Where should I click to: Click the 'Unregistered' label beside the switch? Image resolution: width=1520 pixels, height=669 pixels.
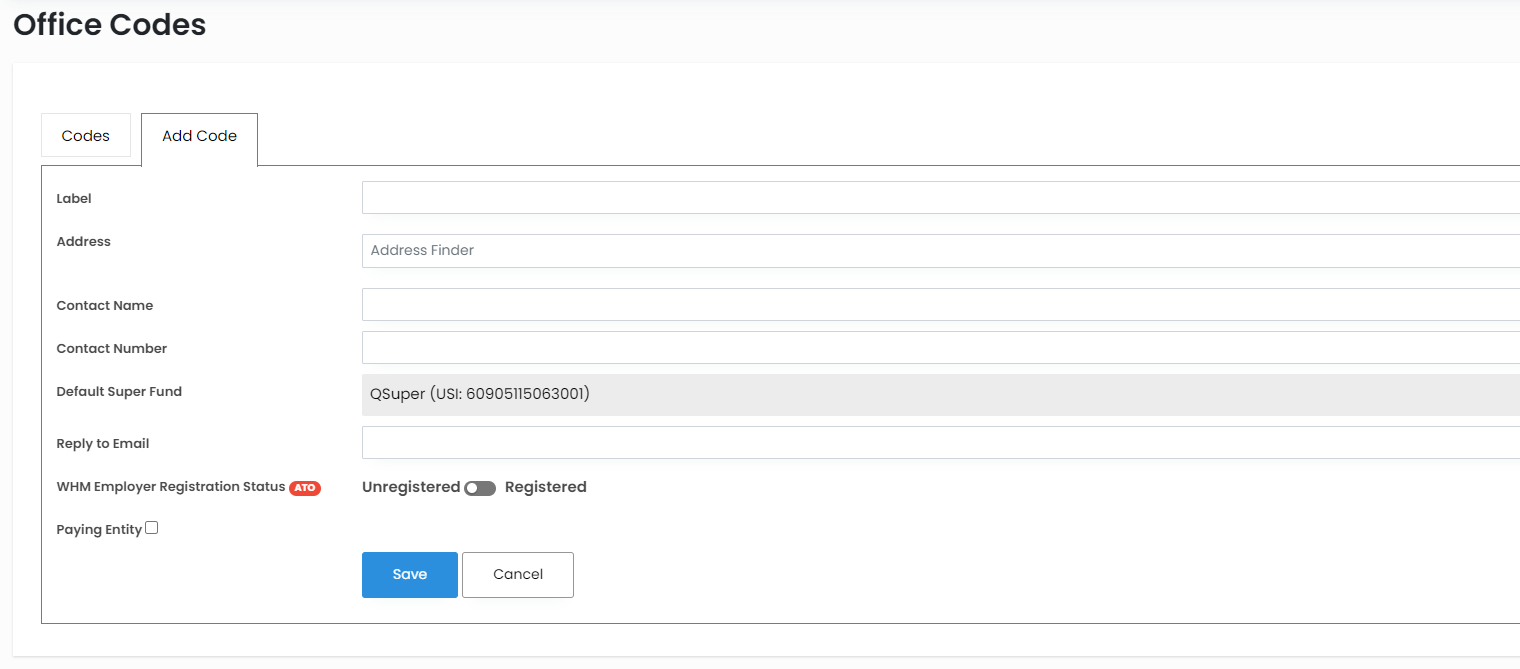click(411, 487)
